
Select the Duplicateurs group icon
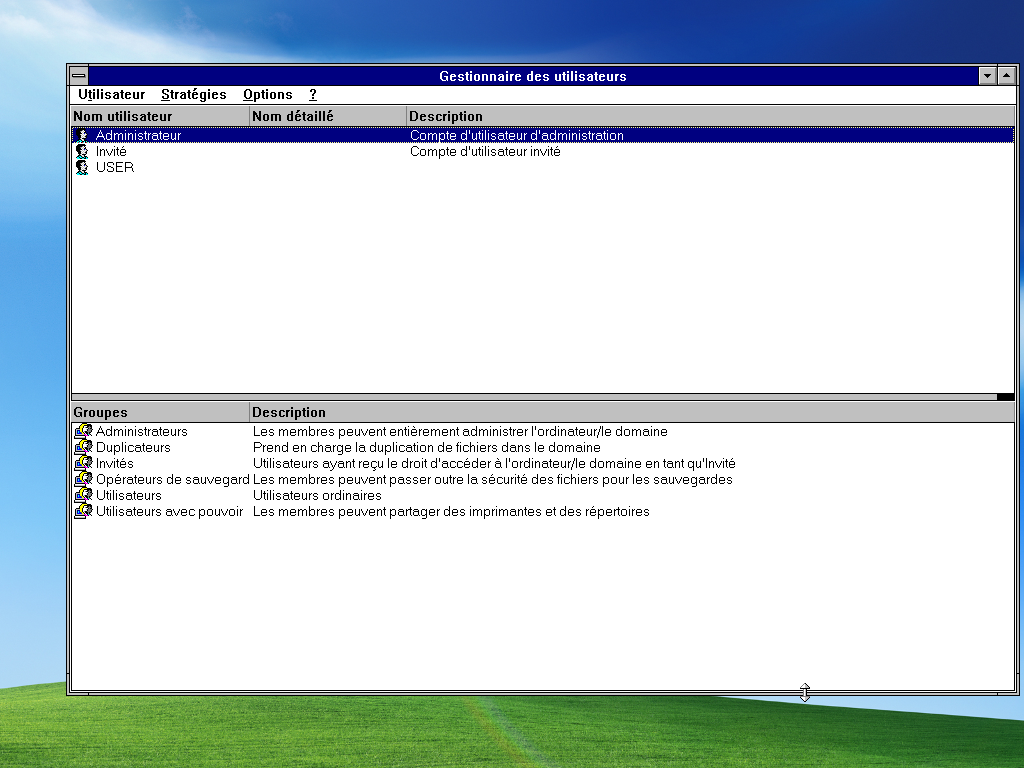85,447
